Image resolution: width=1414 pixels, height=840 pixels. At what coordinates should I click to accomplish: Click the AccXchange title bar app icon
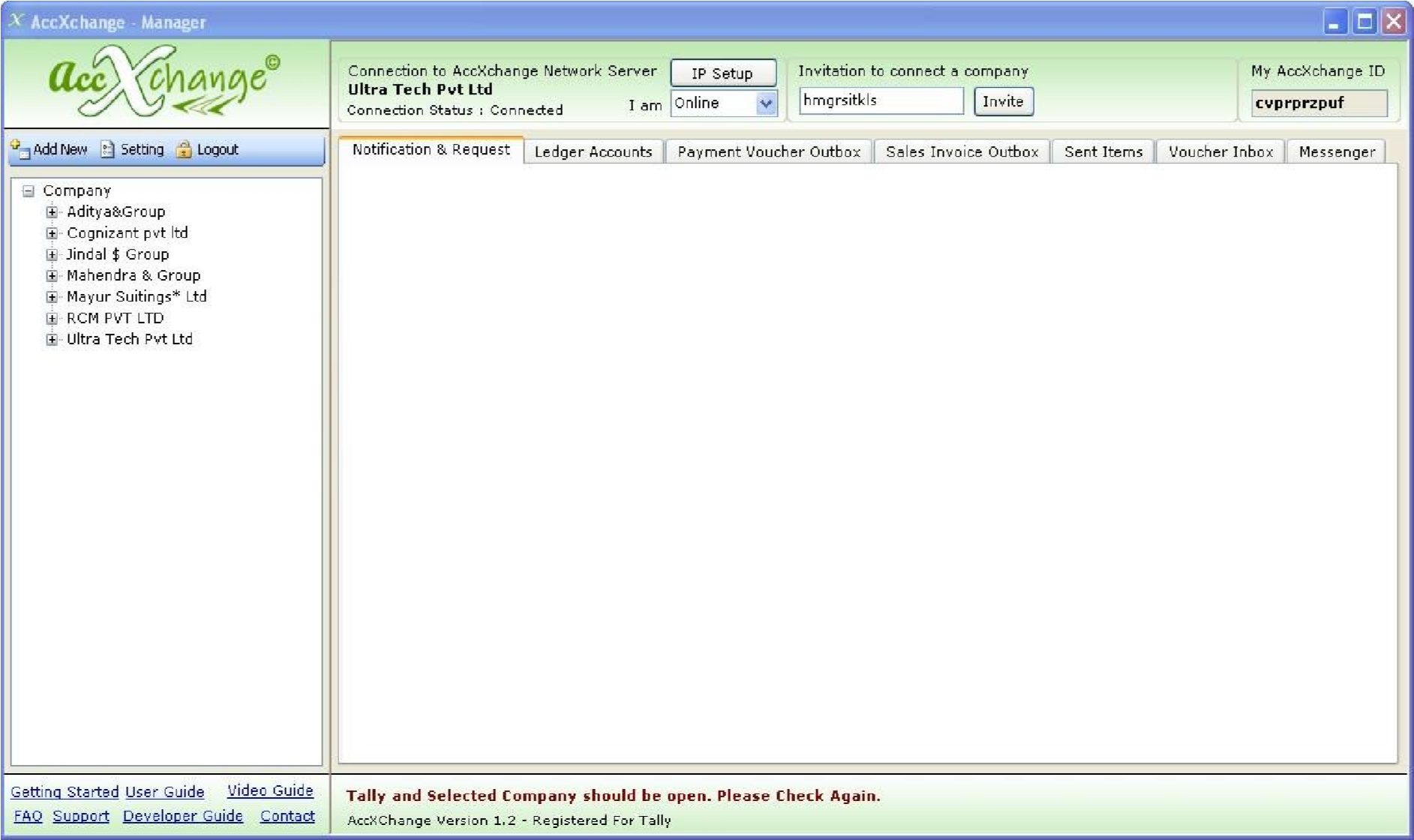(x=16, y=21)
